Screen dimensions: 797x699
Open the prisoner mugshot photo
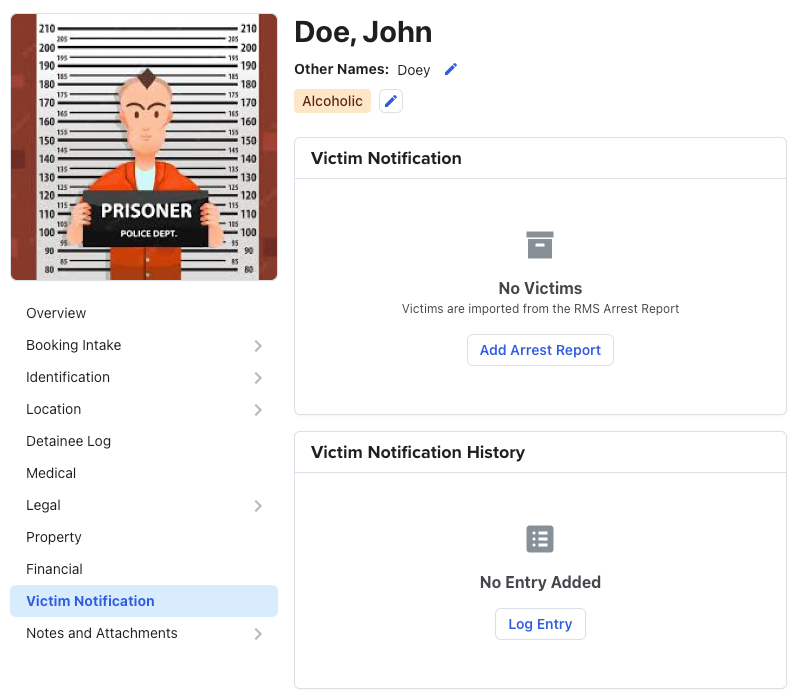[144, 147]
